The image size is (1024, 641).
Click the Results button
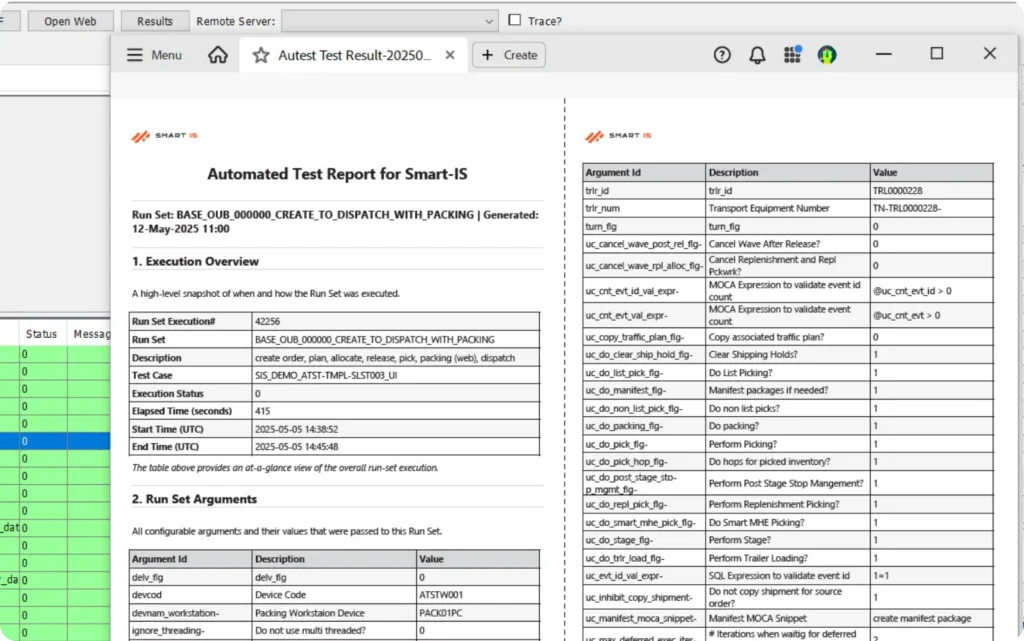[155, 21]
